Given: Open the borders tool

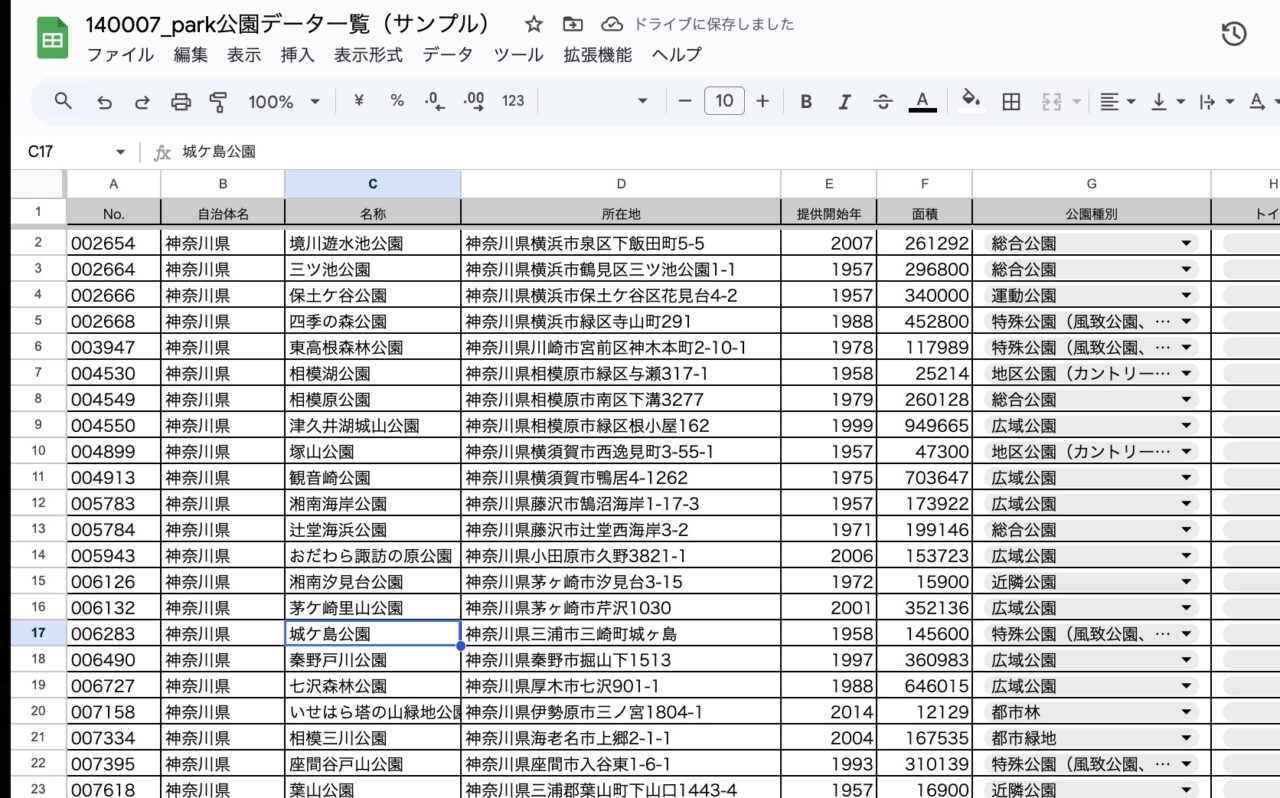Looking at the screenshot, I should coord(1011,101).
